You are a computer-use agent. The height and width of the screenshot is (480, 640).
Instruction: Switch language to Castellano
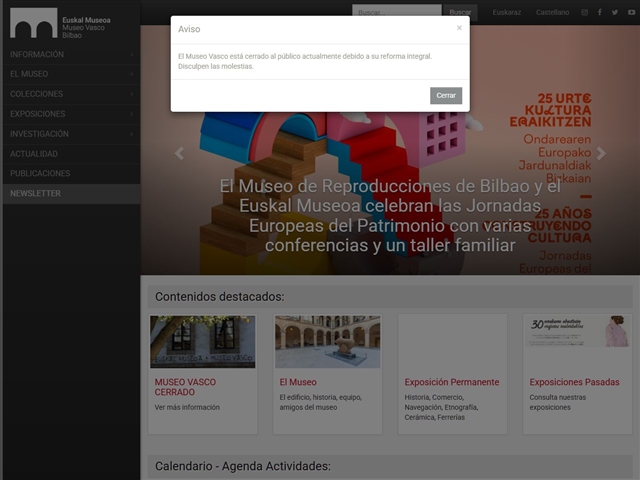[x=552, y=12]
